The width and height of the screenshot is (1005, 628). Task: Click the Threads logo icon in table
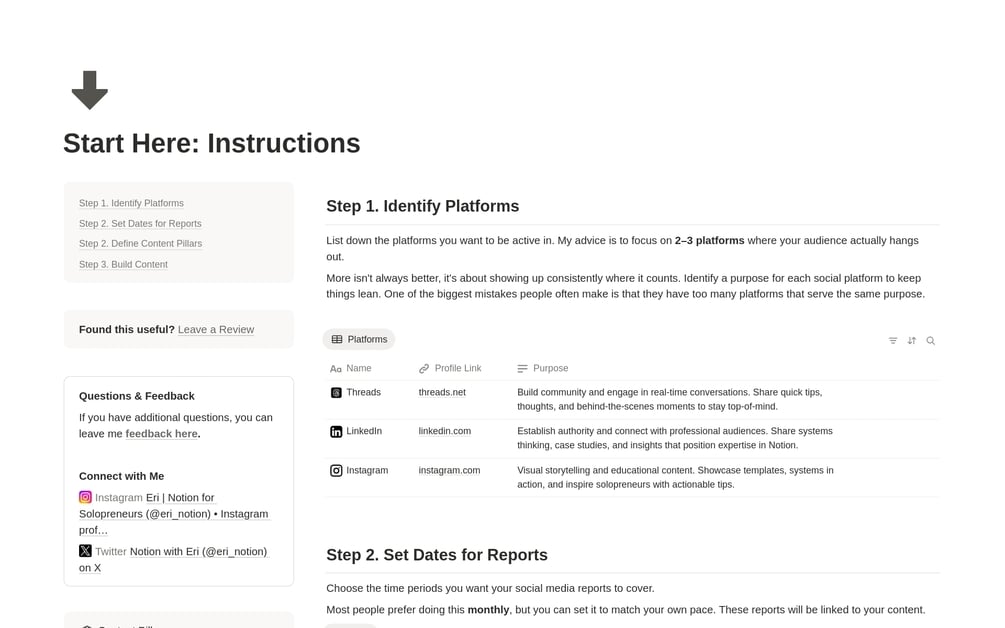point(336,393)
